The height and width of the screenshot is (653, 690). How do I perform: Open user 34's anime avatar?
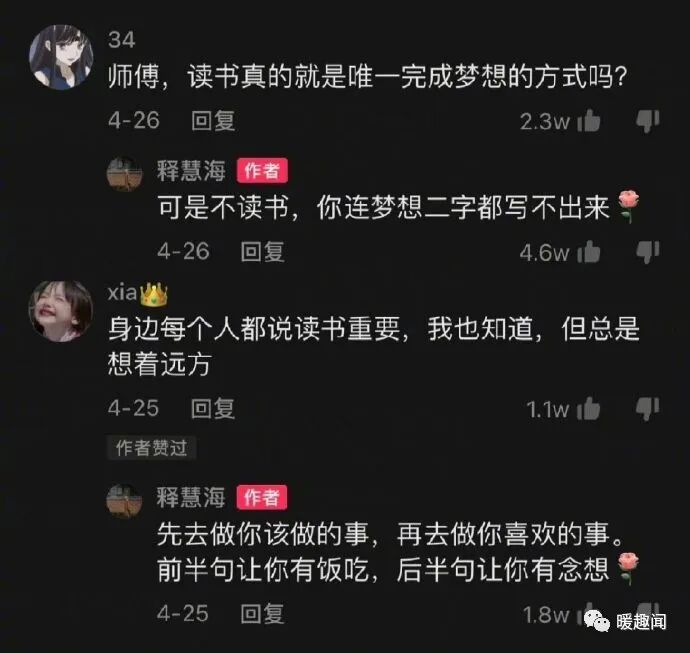click(x=61, y=57)
